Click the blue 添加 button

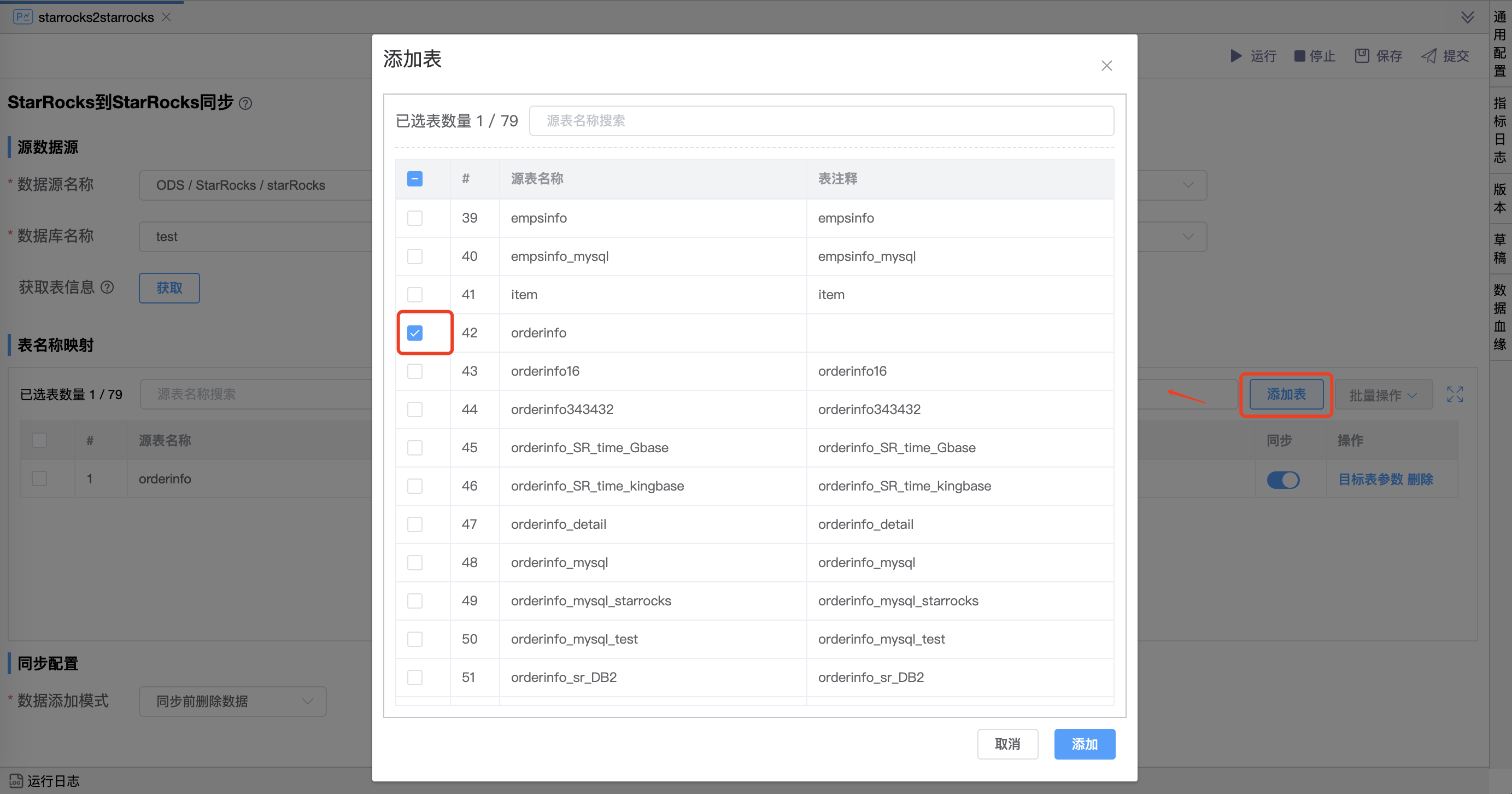[x=1084, y=744]
